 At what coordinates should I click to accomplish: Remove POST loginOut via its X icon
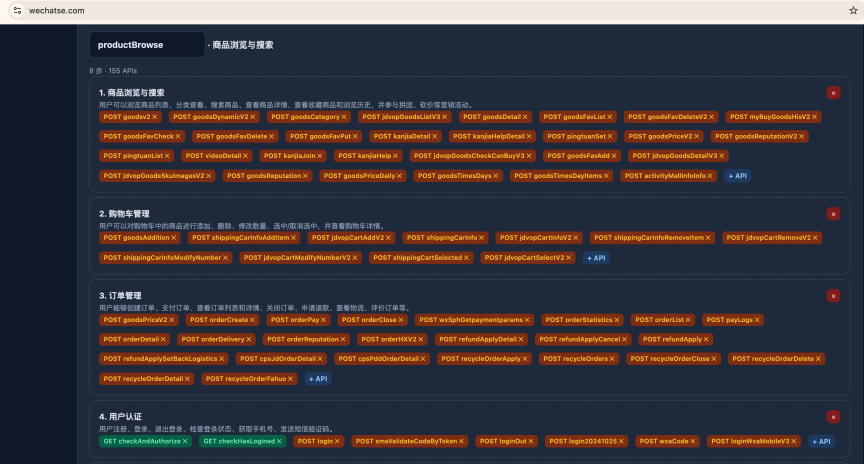531,441
